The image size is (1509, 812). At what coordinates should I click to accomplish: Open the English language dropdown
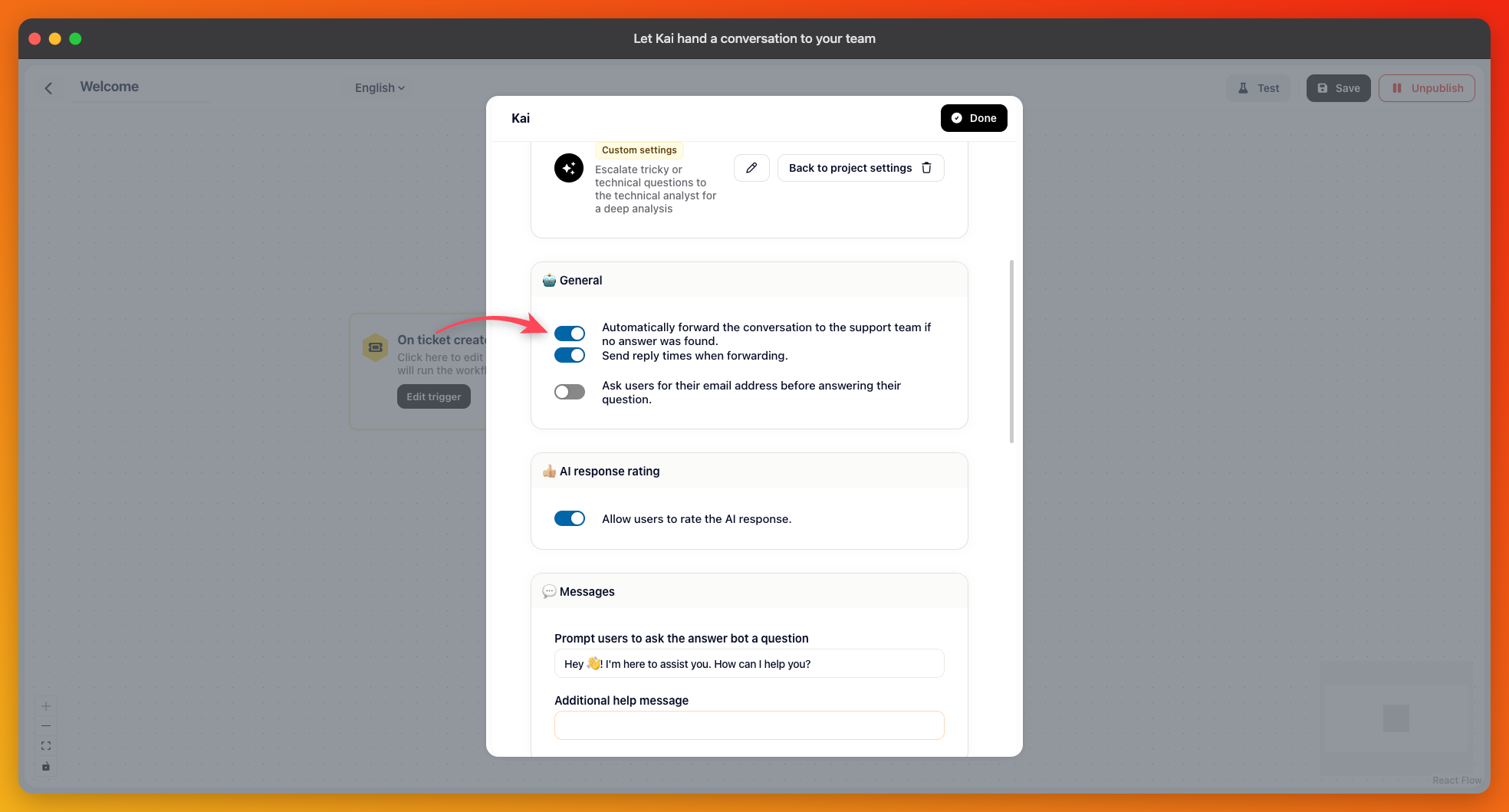[x=380, y=88]
